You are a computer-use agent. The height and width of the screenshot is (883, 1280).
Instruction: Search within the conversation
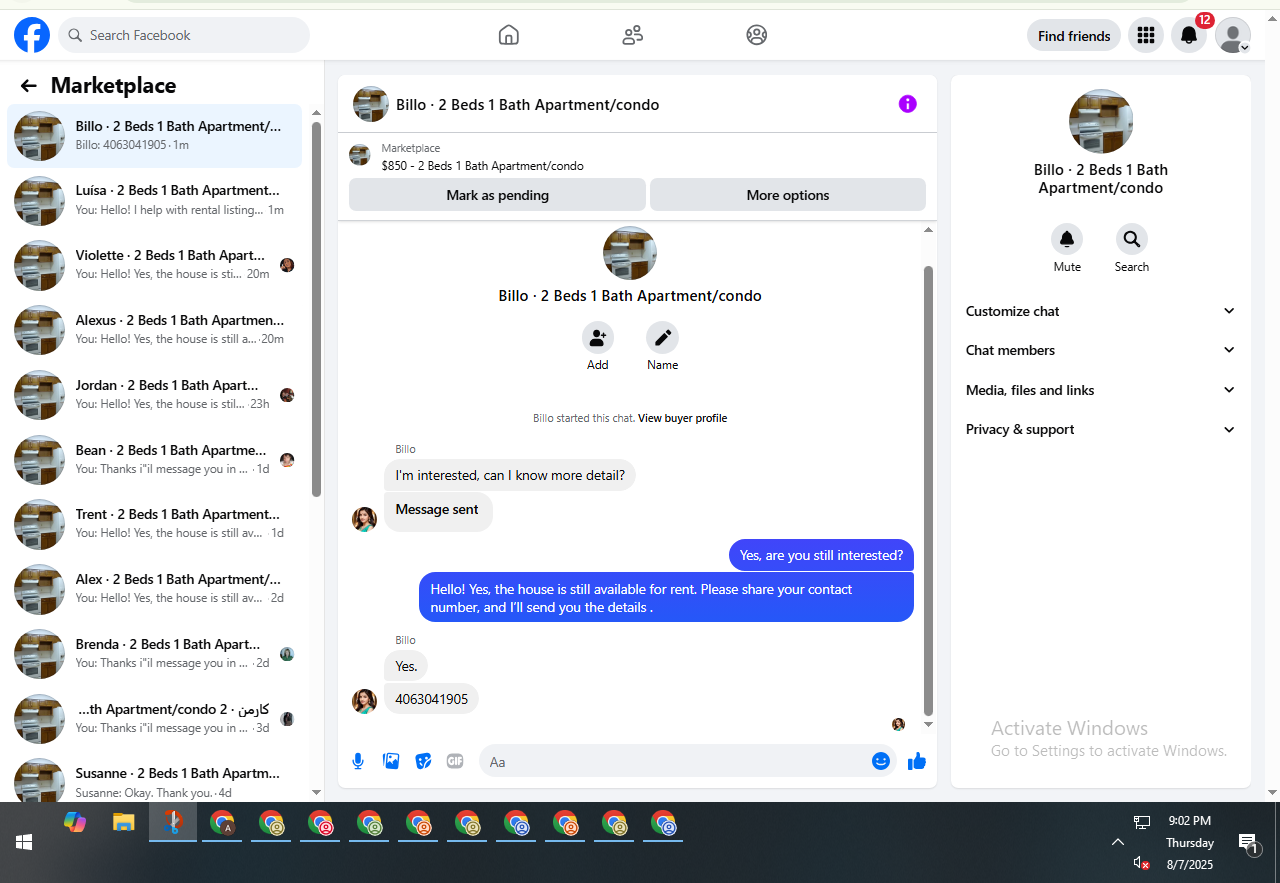click(1132, 239)
